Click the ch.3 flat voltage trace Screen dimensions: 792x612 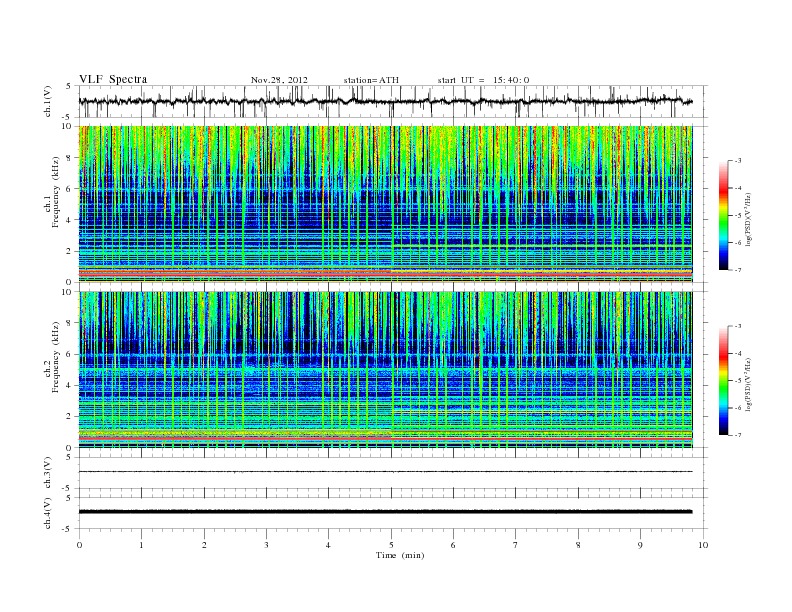385,472
